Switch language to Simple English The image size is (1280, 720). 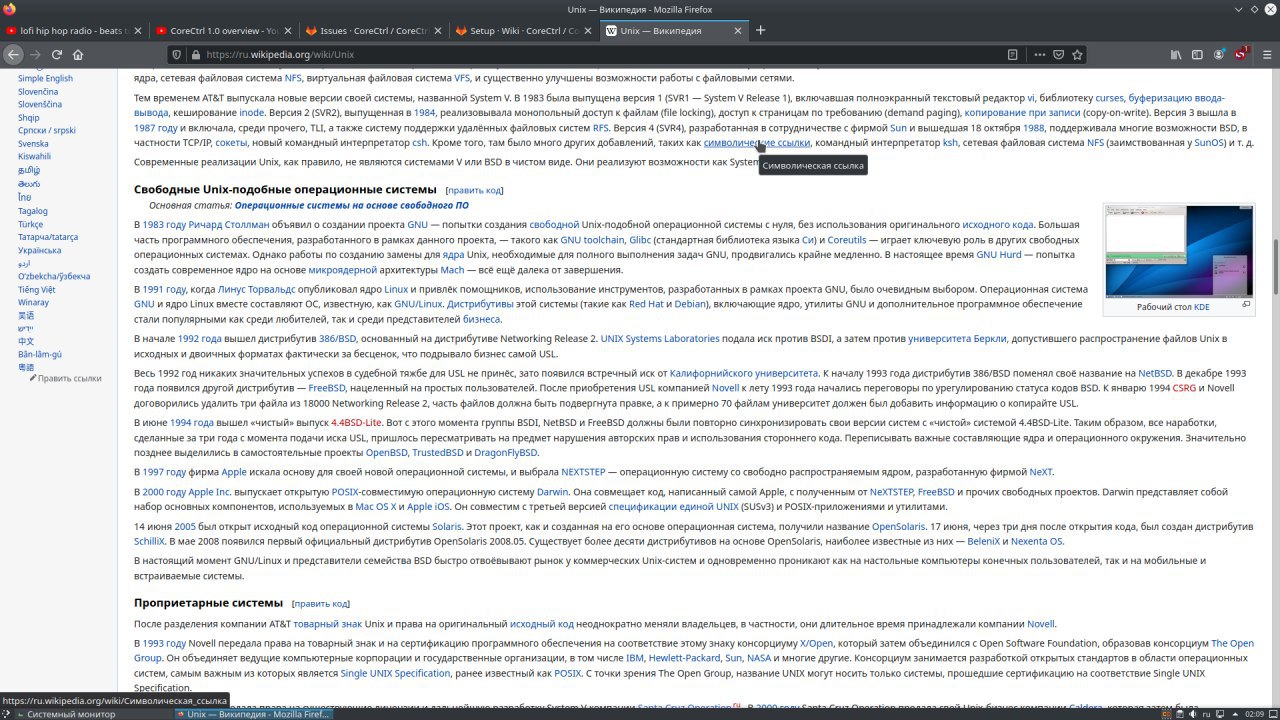45,79
